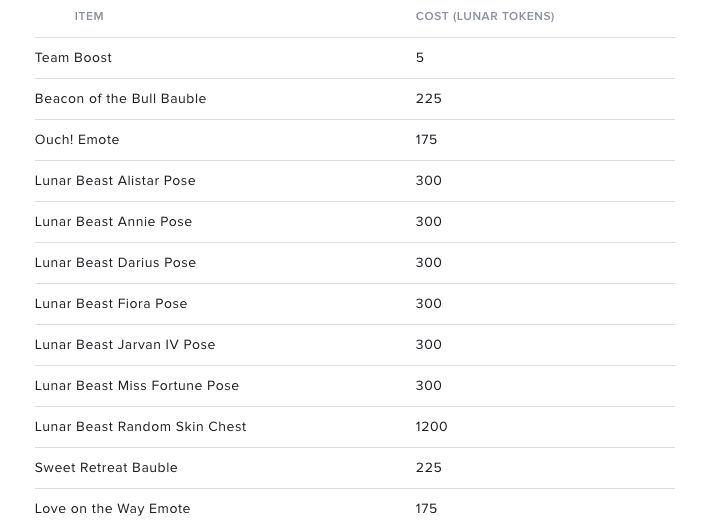Click Lunar Beast Darius Pose entry
Screen dimensions: 726x524
(115, 262)
